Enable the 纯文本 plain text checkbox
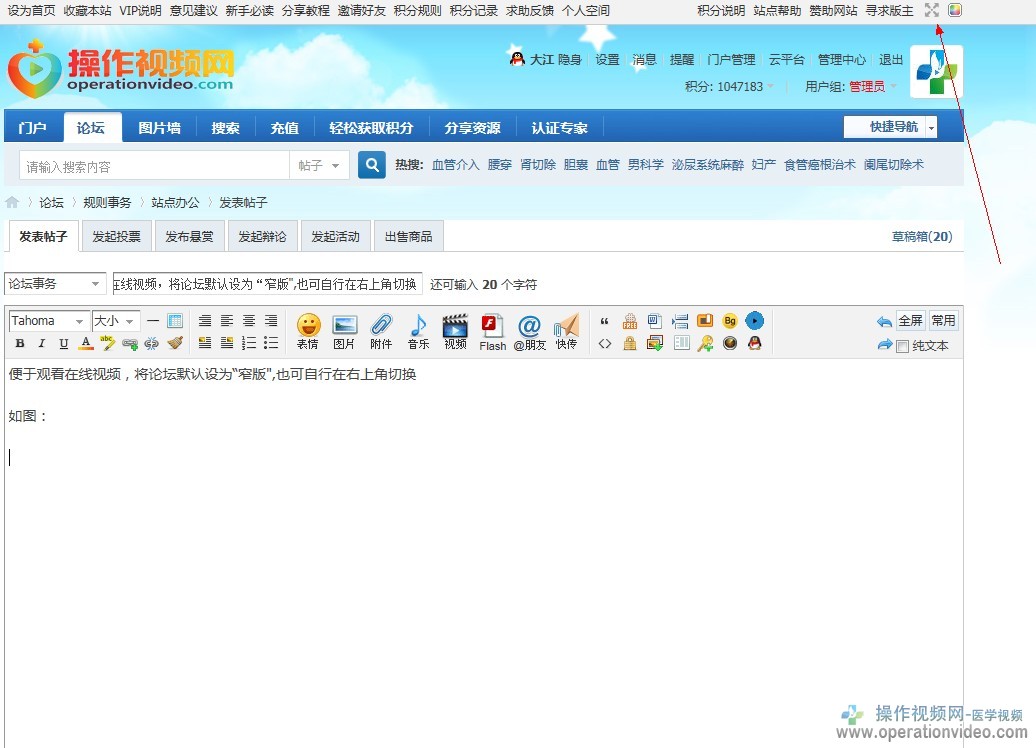Screen dimensions: 1036x748 [x=903, y=346]
